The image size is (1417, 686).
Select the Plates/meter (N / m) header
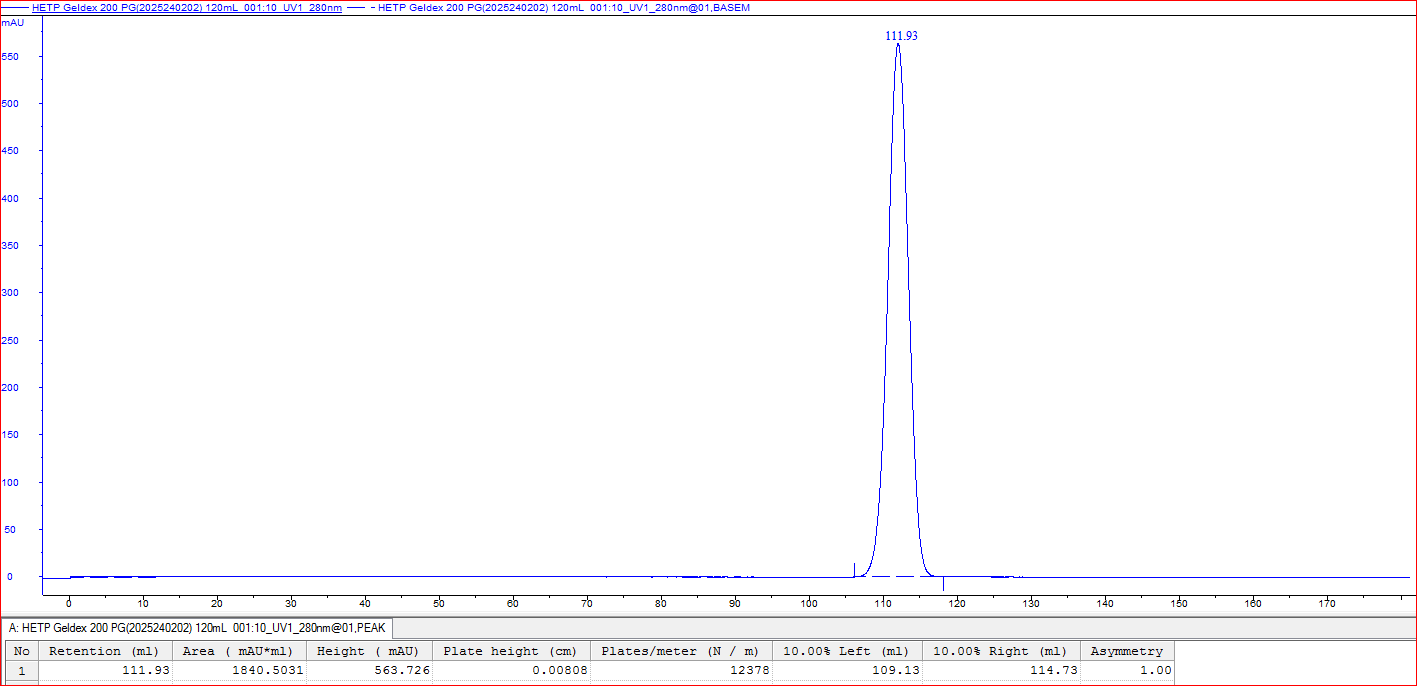(680, 651)
